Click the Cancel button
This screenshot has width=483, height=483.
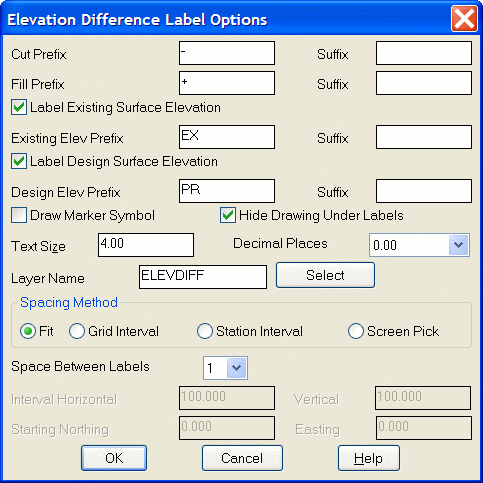click(242, 458)
